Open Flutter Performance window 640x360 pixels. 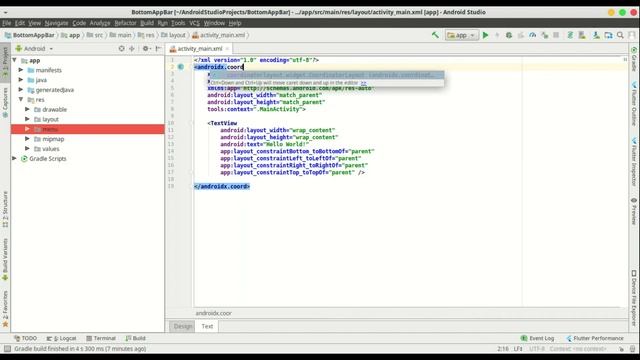point(595,338)
